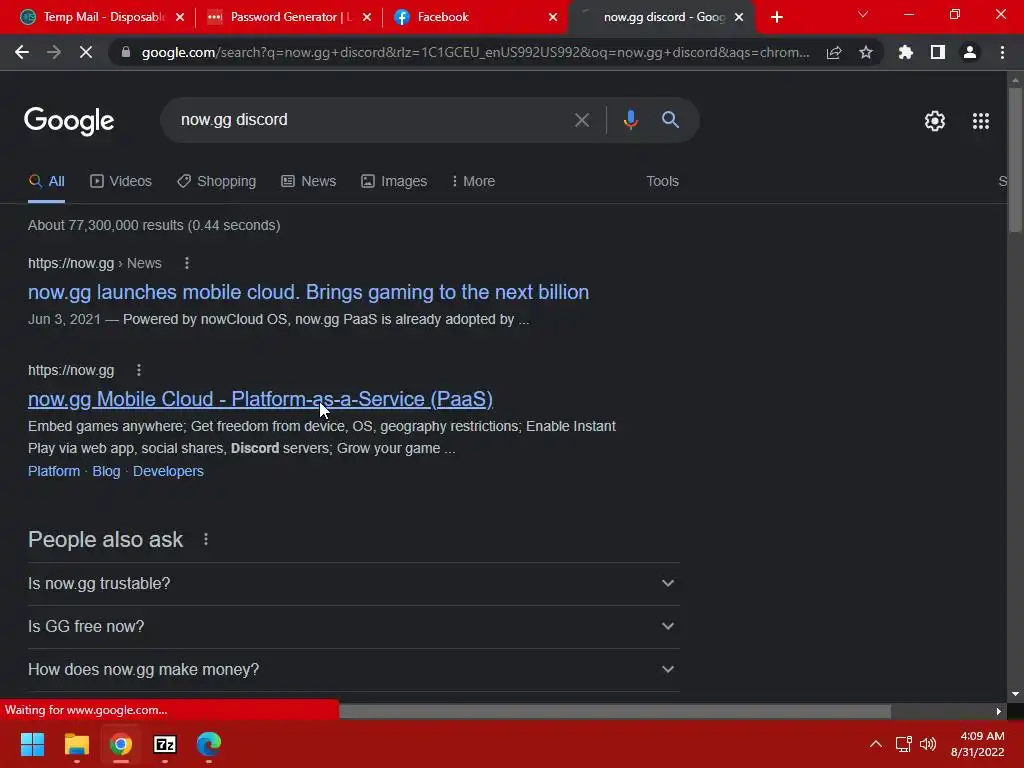View the site information lock icon
Screen dimensions: 1024x768
click(x=126, y=52)
